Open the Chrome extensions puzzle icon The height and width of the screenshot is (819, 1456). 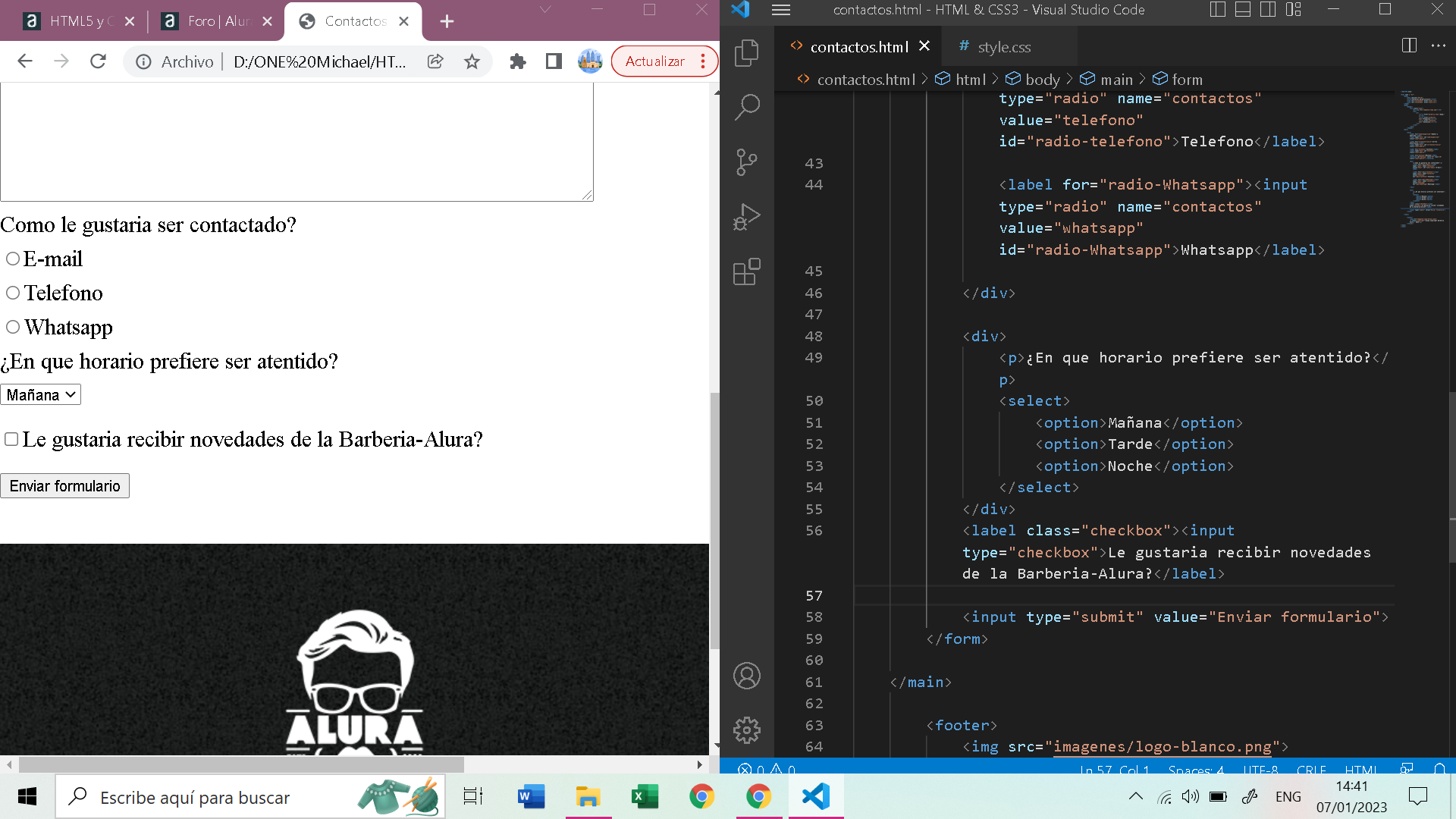pyautogui.click(x=518, y=61)
